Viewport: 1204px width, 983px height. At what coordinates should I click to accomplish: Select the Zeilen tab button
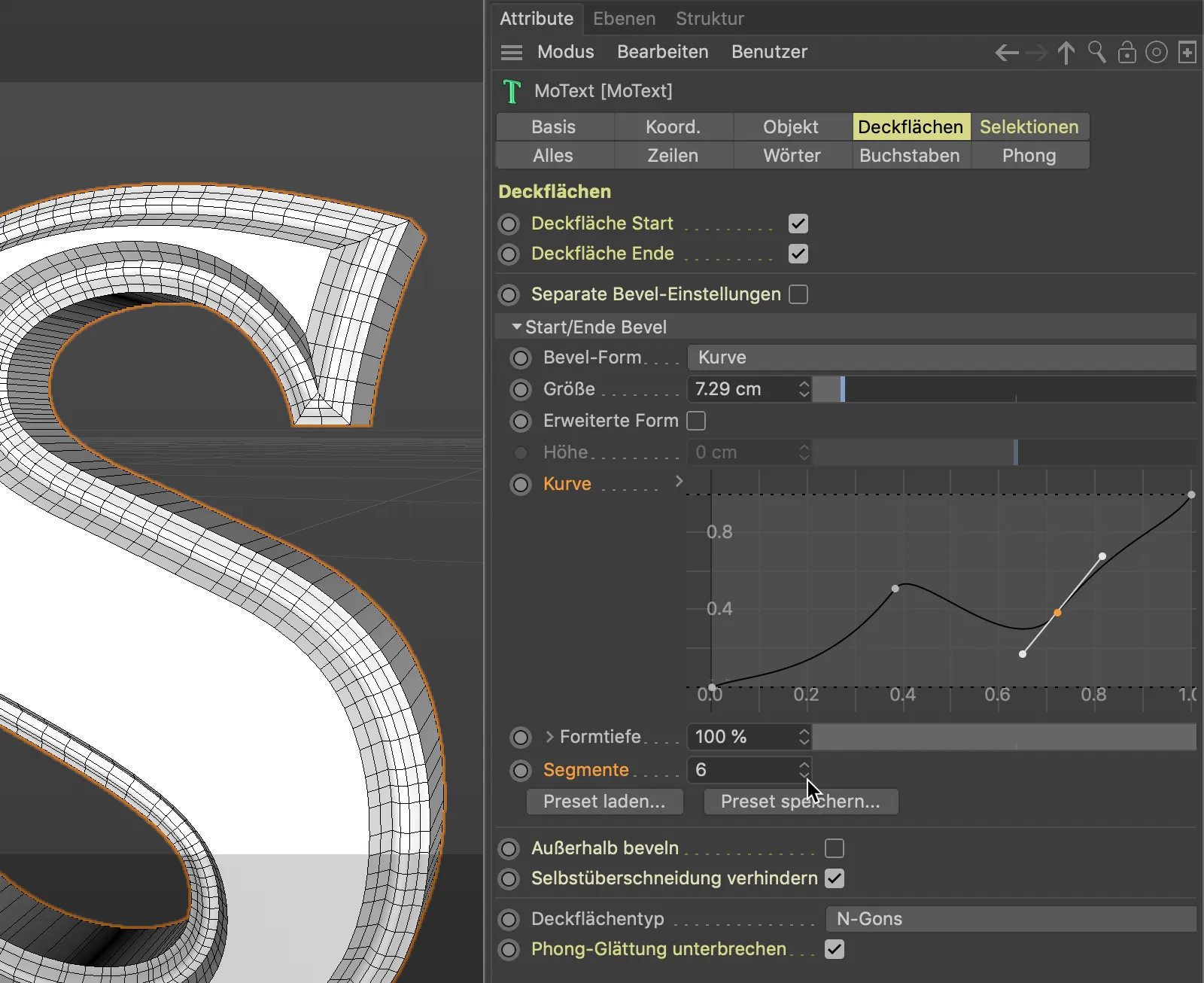[x=673, y=156]
